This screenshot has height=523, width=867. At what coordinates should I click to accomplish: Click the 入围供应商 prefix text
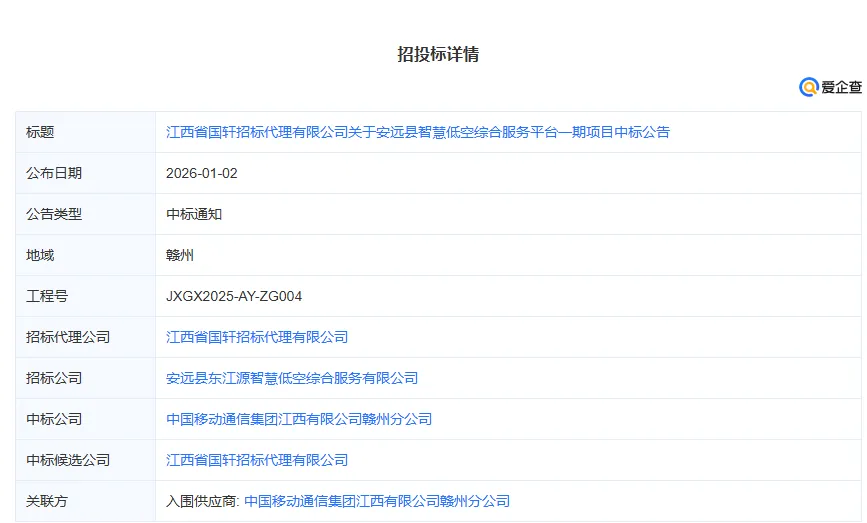coord(203,501)
